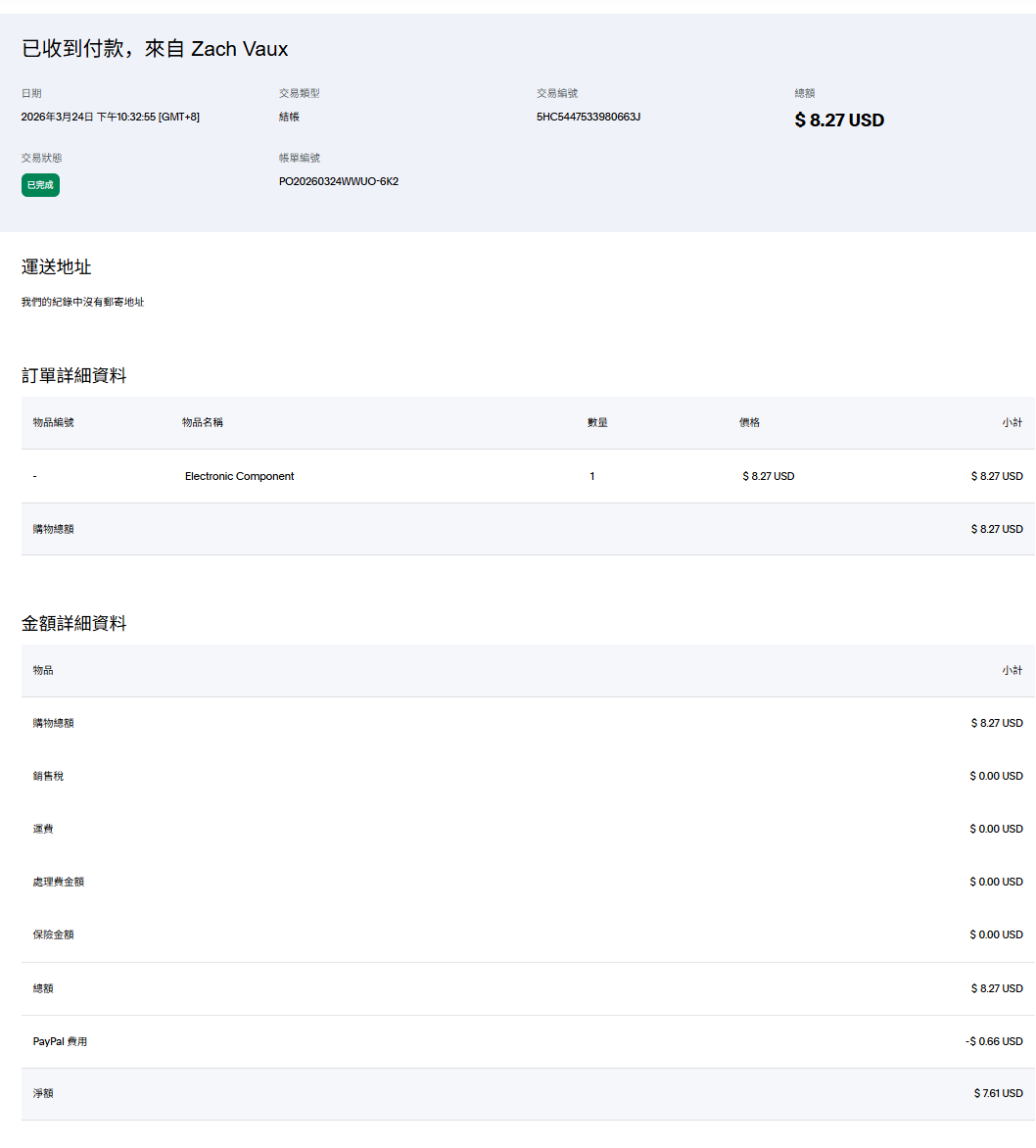Click the 數量 column header
This screenshot has height=1148, width=1036.
pyautogui.click(x=597, y=422)
